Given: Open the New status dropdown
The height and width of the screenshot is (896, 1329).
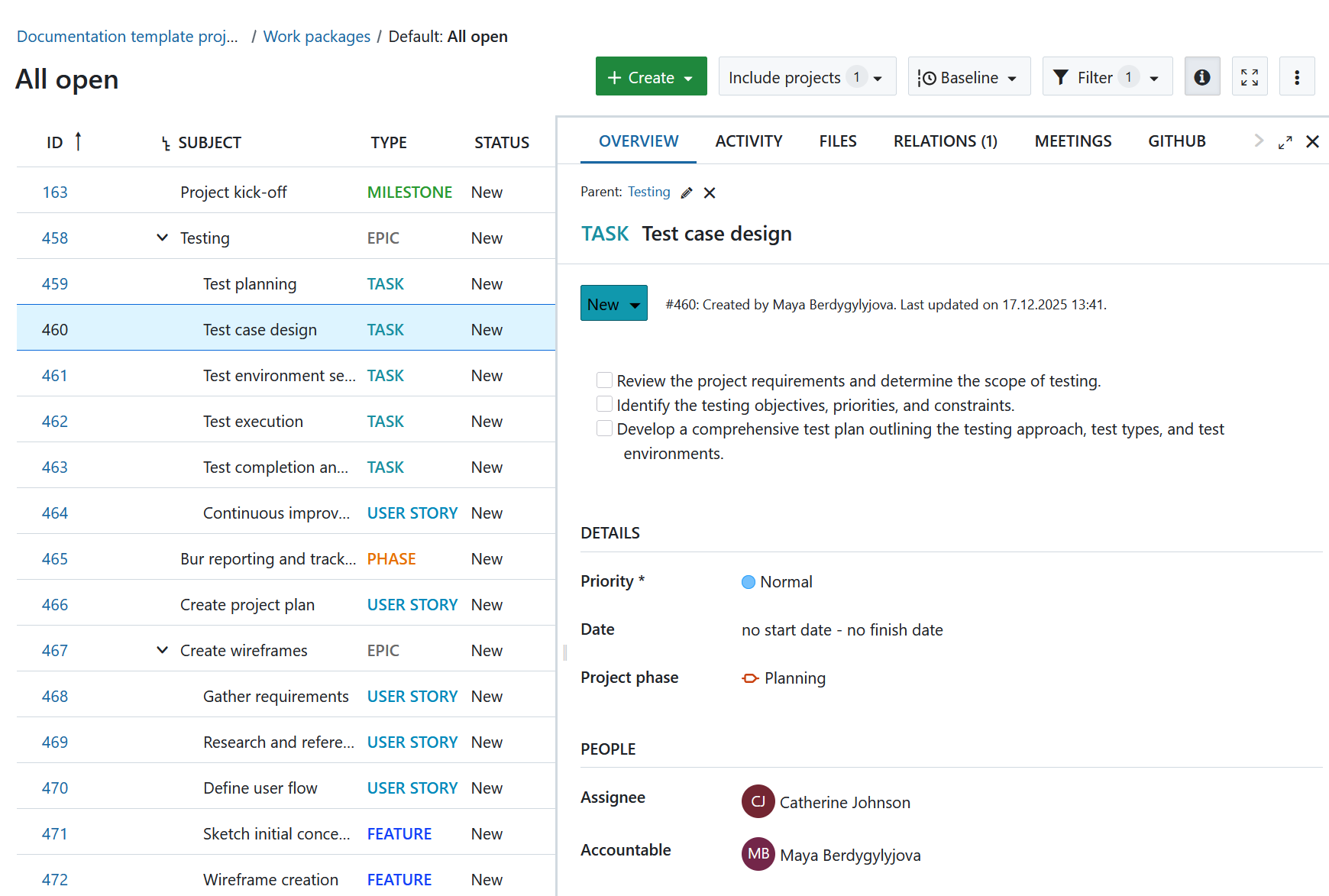Looking at the screenshot, I should (x=613, y=304).
